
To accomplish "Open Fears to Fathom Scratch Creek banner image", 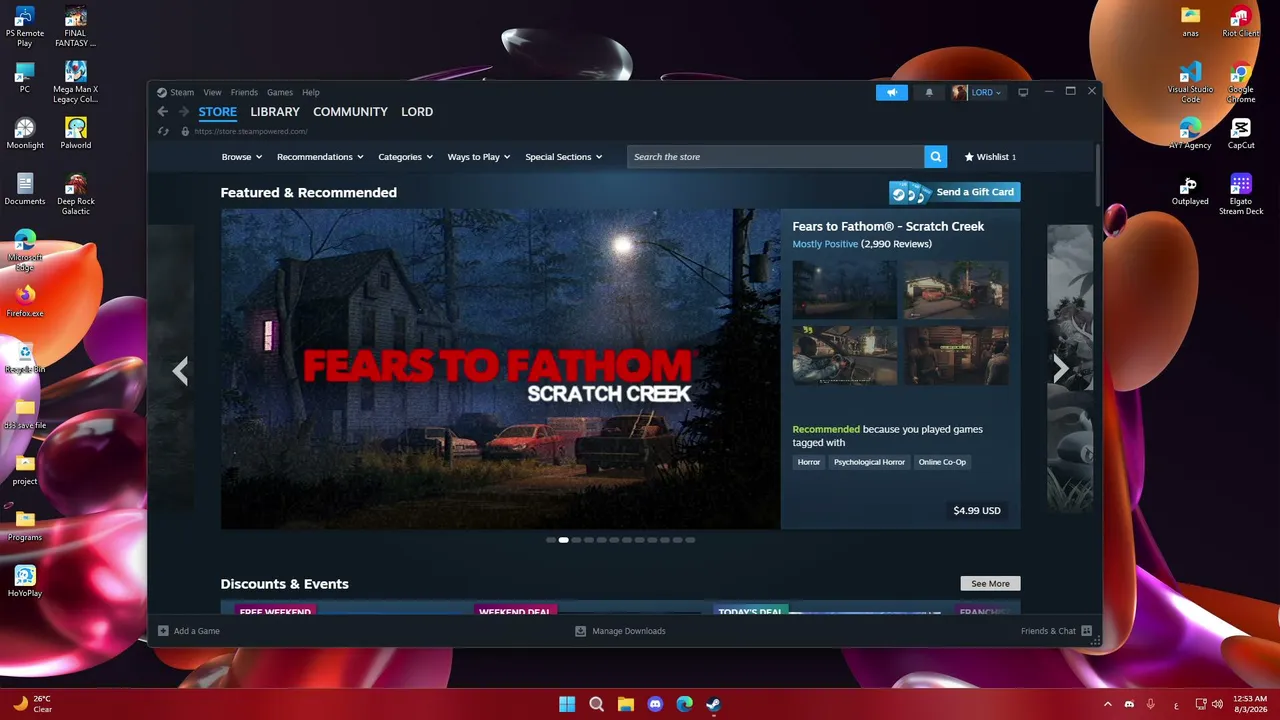I will (x=500, y=369).
